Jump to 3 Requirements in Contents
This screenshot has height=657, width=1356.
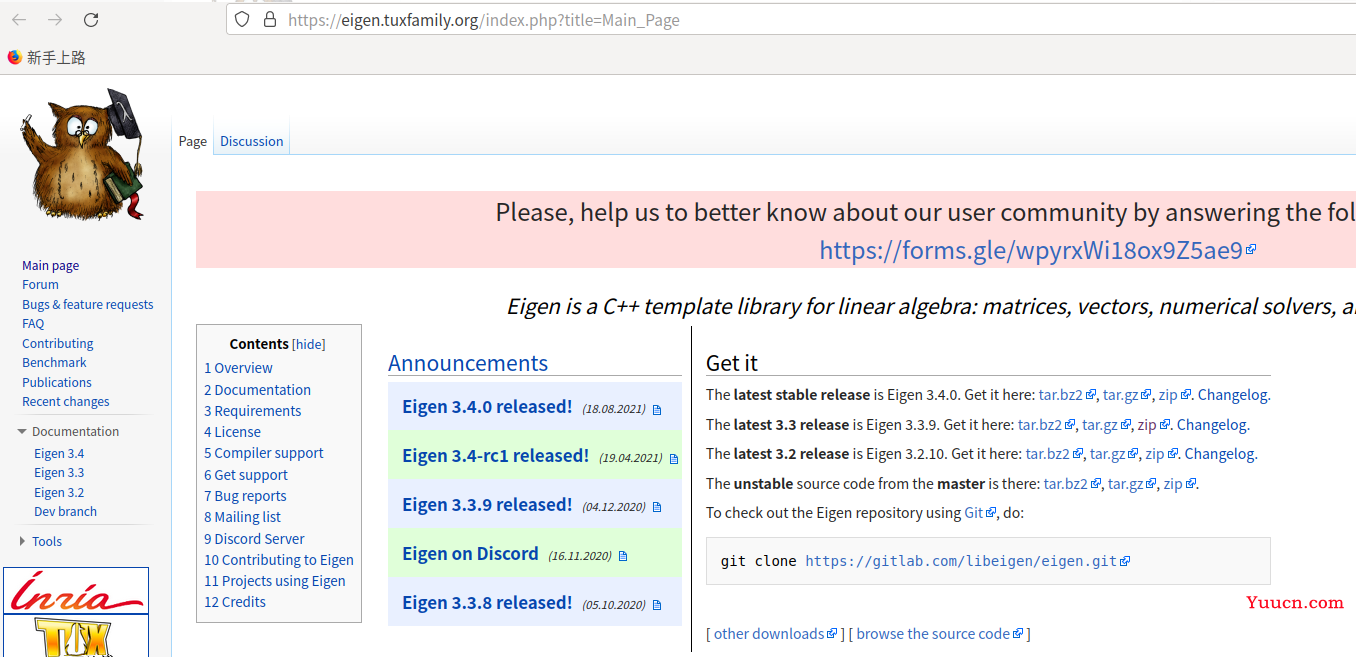[253, 411]
